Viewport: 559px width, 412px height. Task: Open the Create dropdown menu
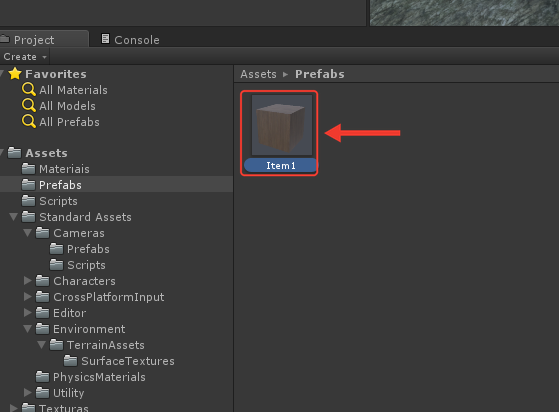point(25,57)
